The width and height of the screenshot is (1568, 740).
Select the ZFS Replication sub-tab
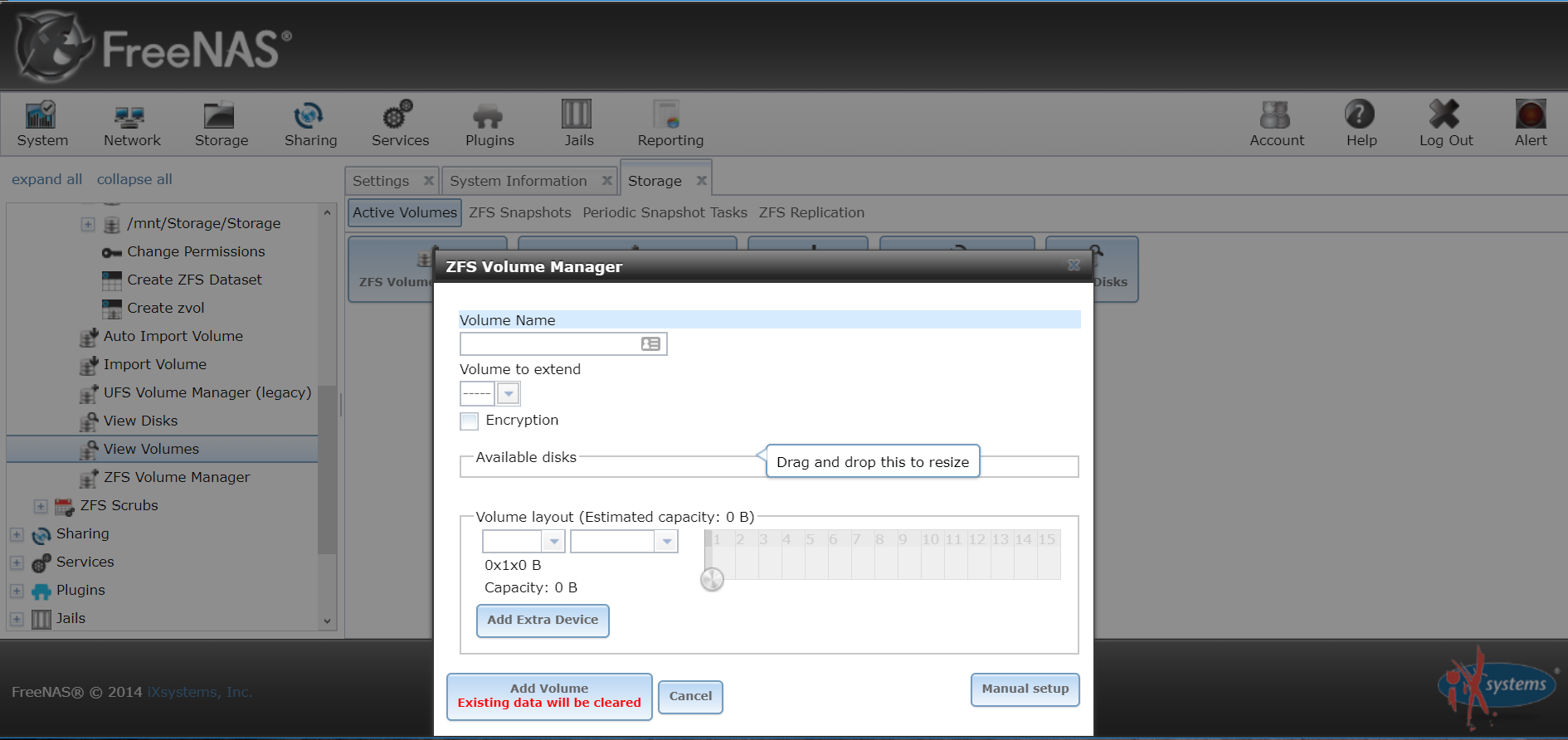click(811, 212)
